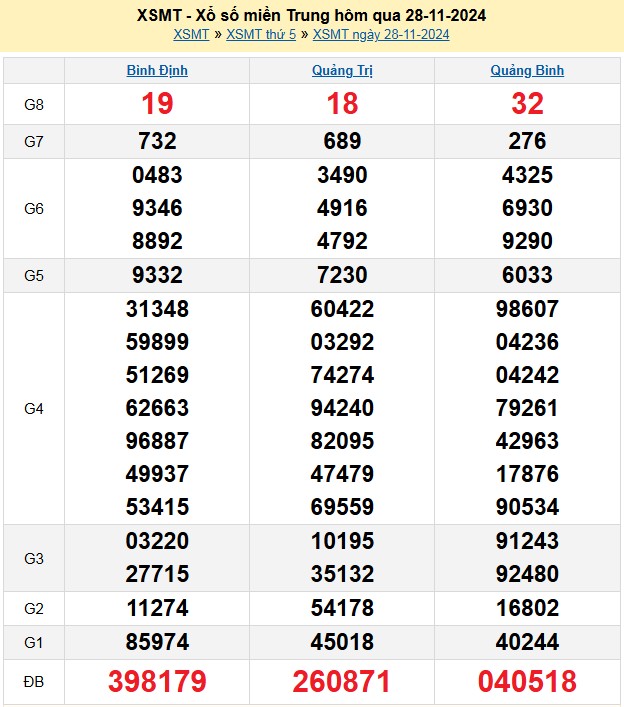Click Bình Định special prize 398179
Viewport: 624px width, 707px height.
[x=157, y=682]
